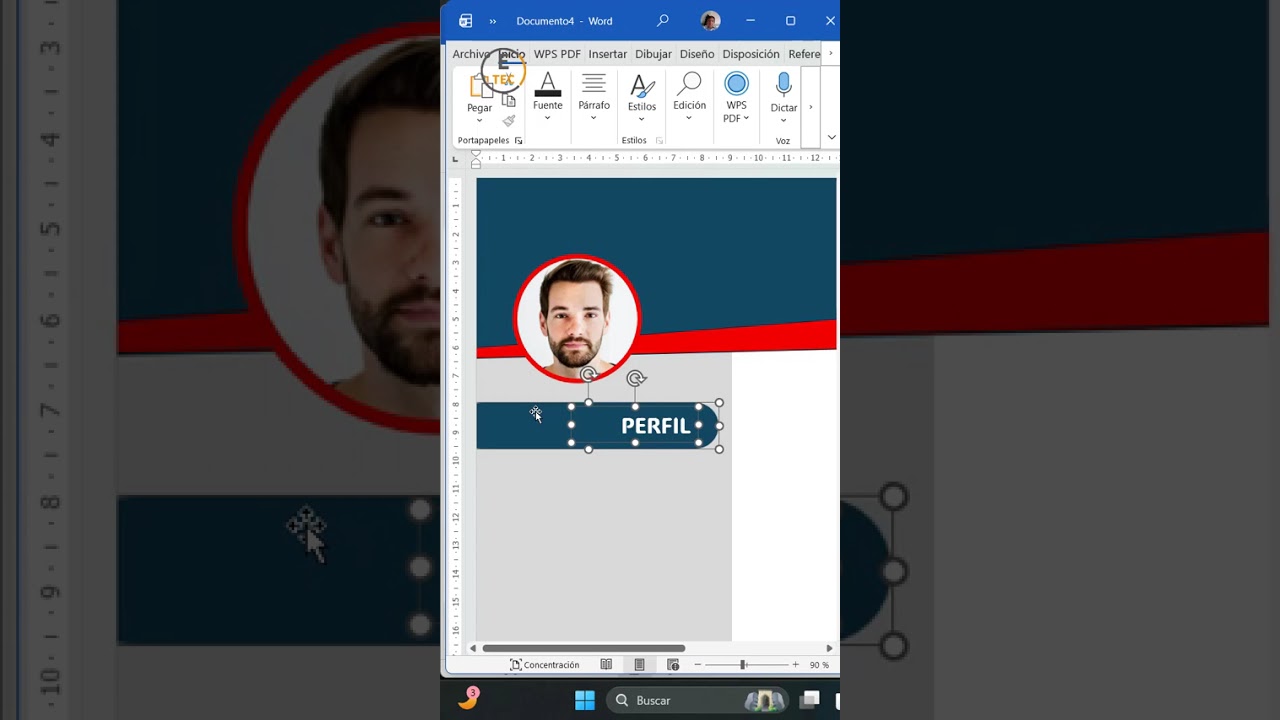Click the zoom slider handle
This screenshot has height=720, width=1280.
[x=743, y=665]
